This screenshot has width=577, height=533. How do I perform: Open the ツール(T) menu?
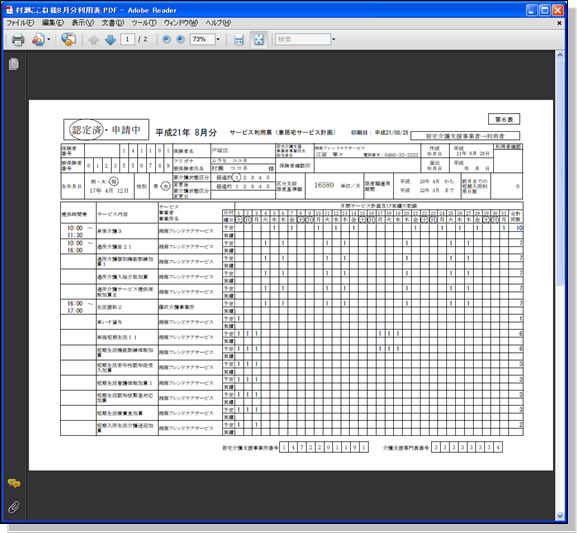144,23
